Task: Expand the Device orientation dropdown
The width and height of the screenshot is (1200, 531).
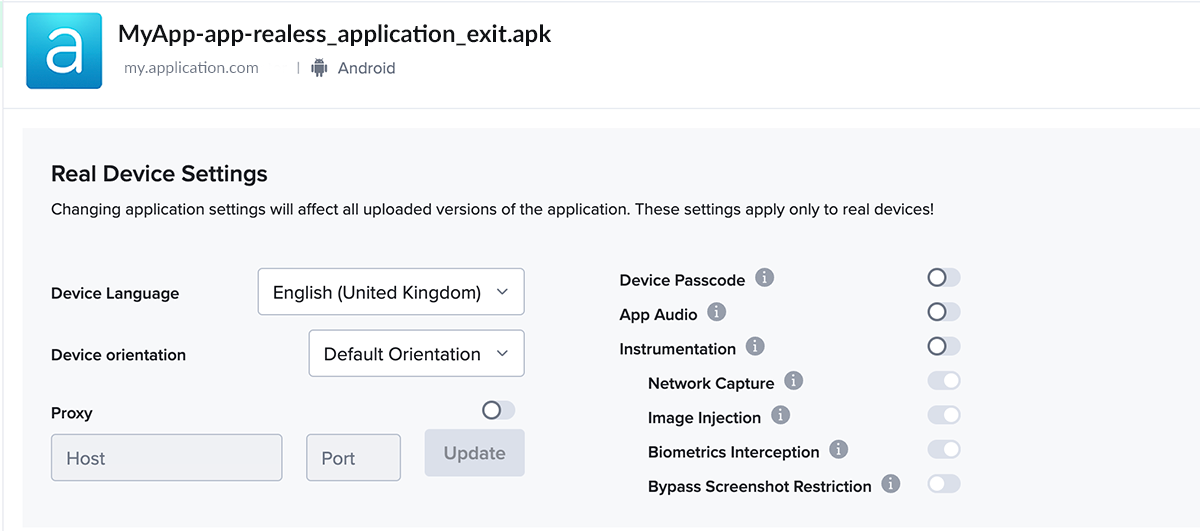Action: pos(416,354)
